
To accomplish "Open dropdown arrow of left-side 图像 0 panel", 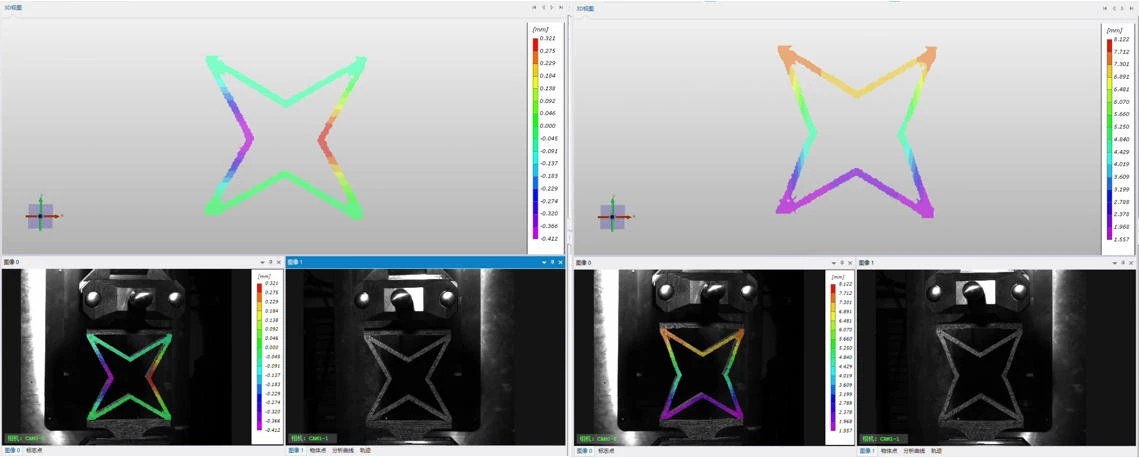I will [262, 263].
